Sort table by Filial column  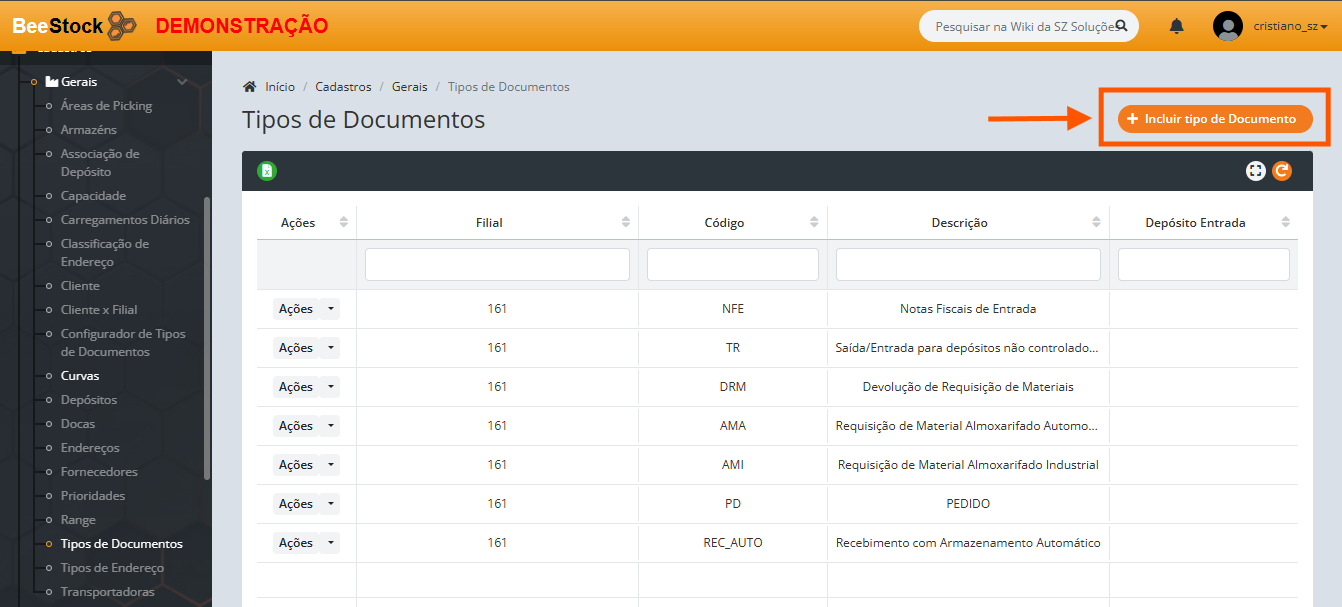coord(626,222)
